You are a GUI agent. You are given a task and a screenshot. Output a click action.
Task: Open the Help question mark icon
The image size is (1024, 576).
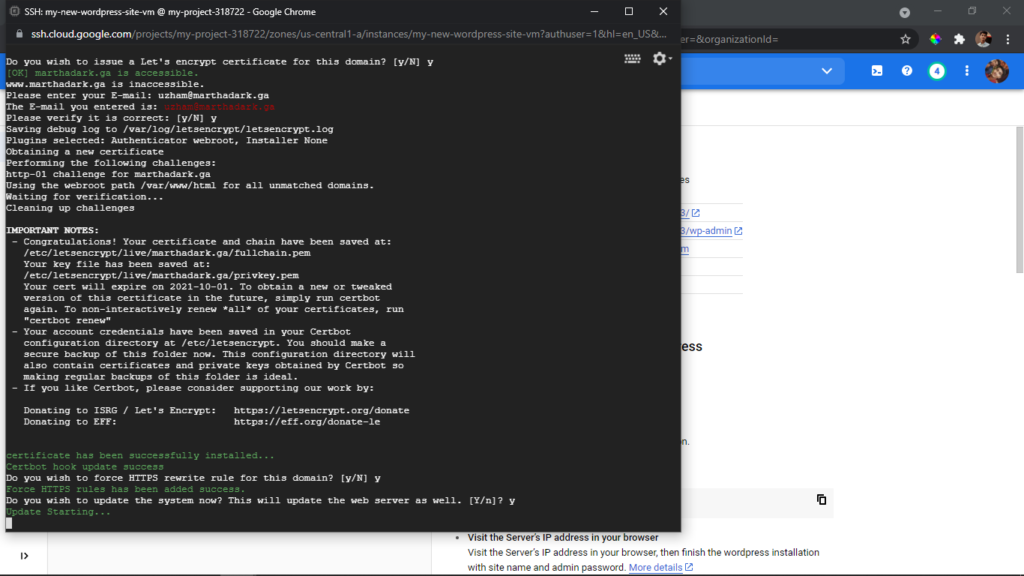point(907,71)
